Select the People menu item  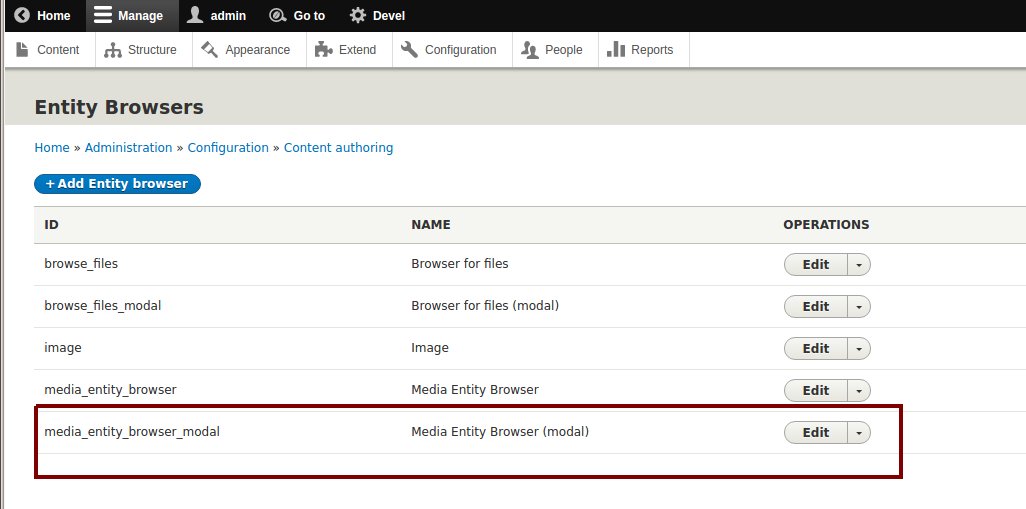[x=552, y=50]
